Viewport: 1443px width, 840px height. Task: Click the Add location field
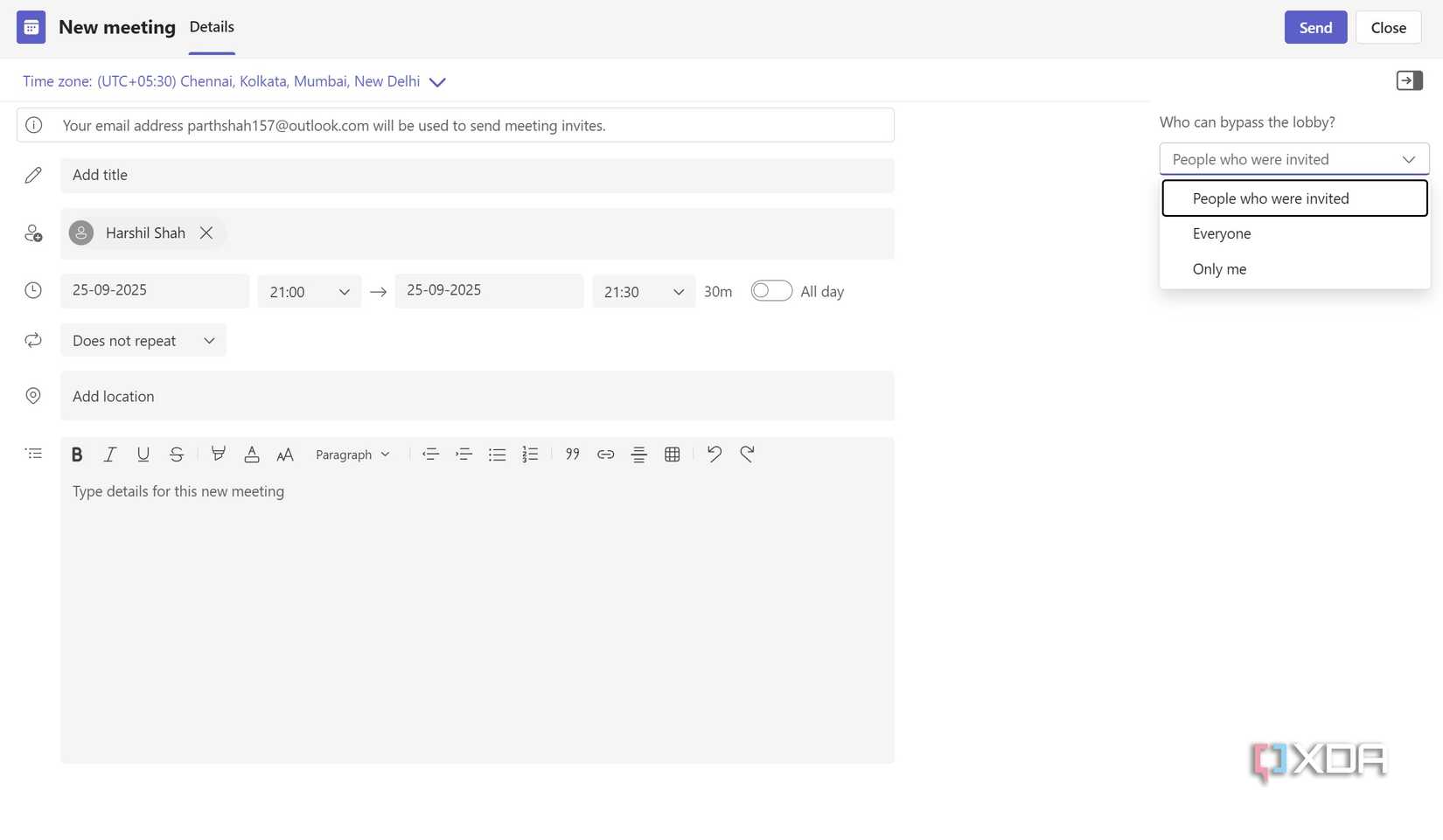pyautogui.click(x=478, y=396)
